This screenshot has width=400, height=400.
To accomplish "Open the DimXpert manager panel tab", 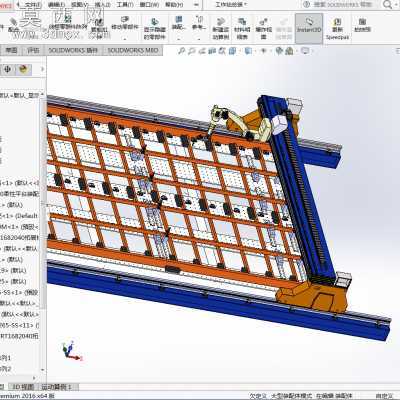I will point(8,69).
